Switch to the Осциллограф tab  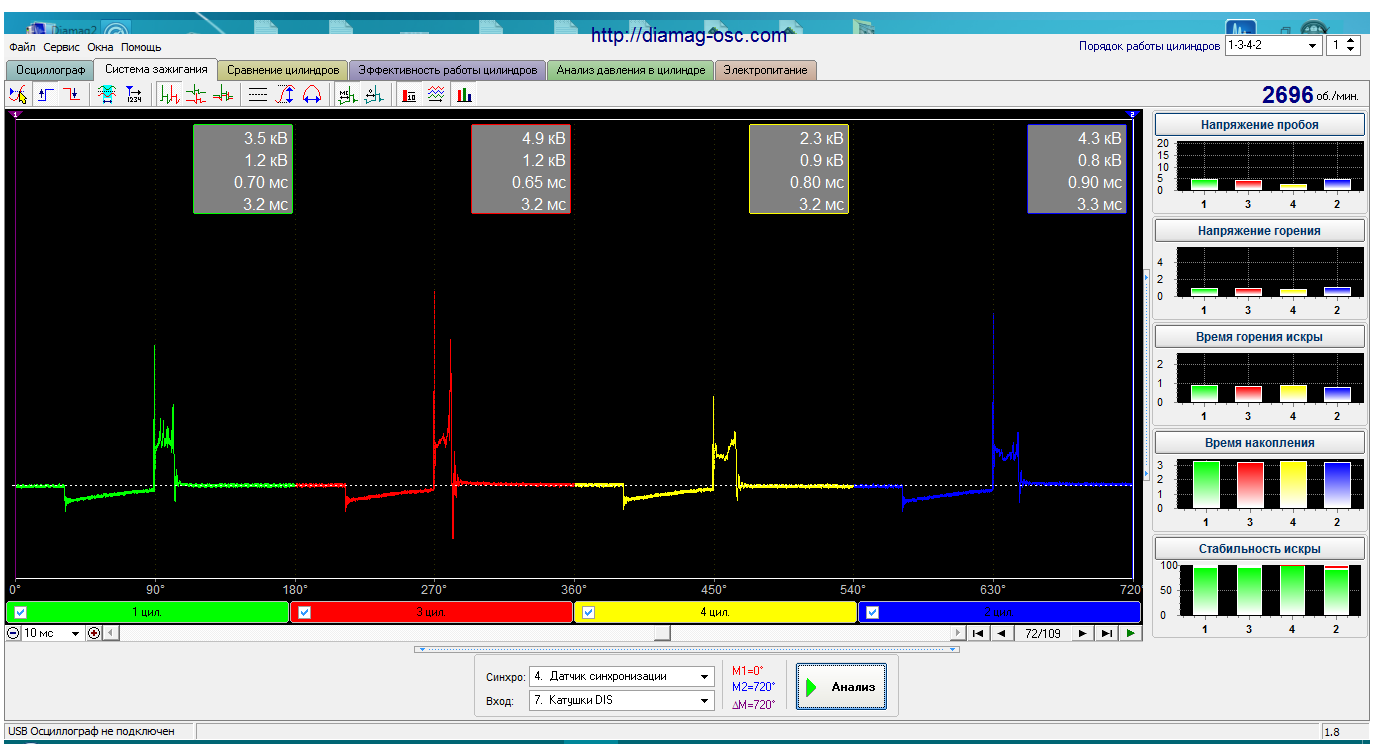click(x=50, y=70)
